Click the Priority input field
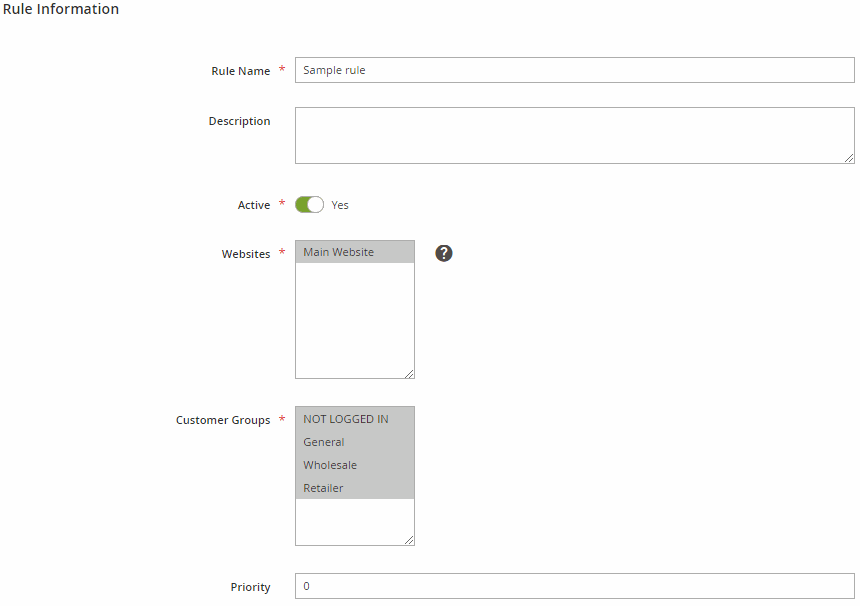Image resolution: width=860 pixels, height=606 pixels. pyautogui.click(x=574, y=586)
